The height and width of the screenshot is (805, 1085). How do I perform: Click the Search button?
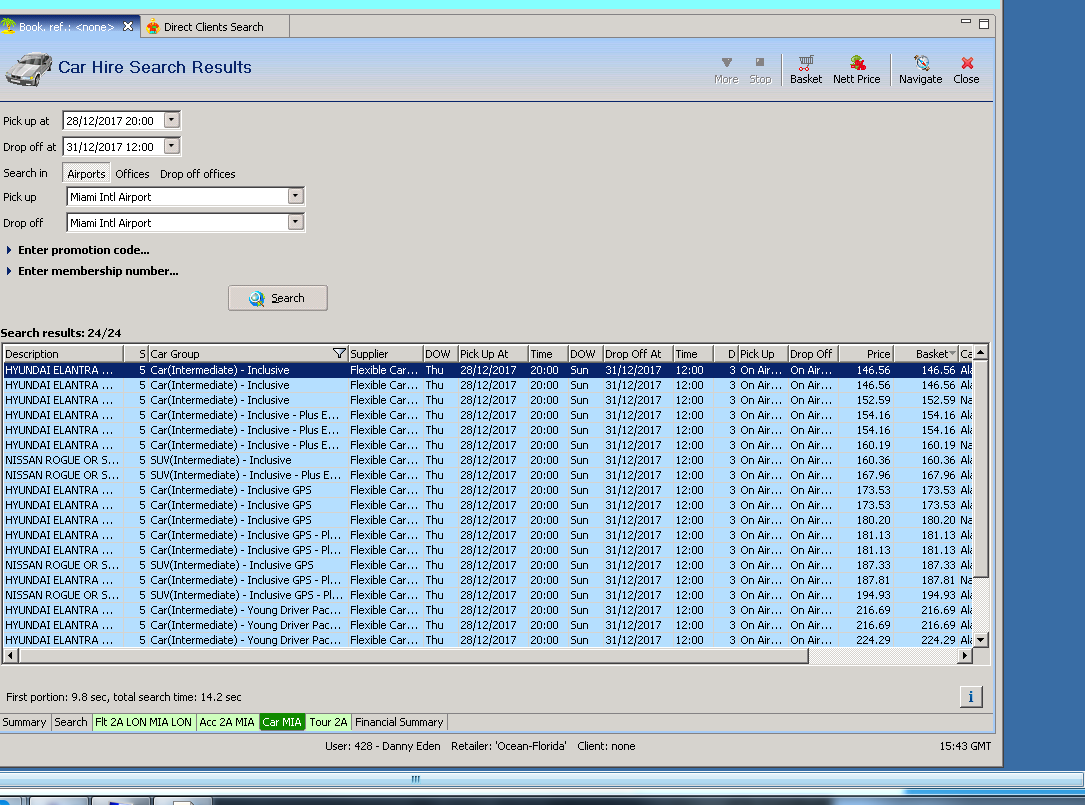[277, 298]
